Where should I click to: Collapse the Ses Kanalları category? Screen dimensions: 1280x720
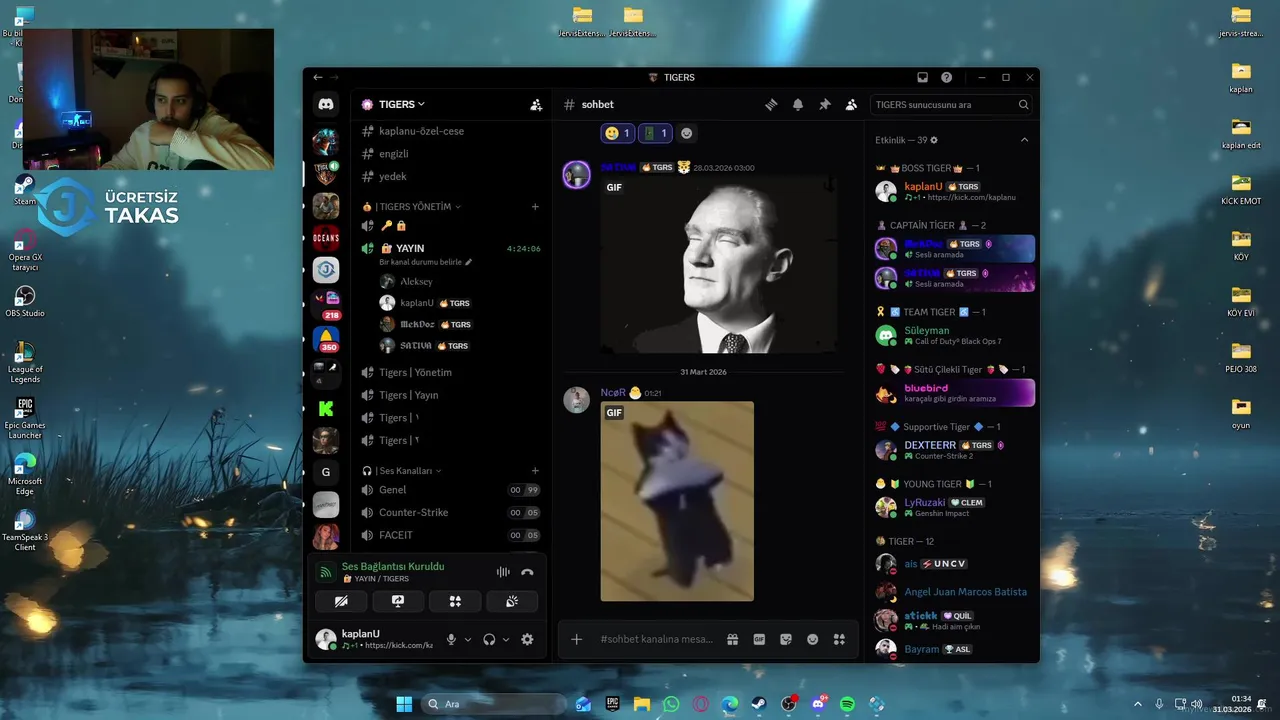[x=402, y=470]
